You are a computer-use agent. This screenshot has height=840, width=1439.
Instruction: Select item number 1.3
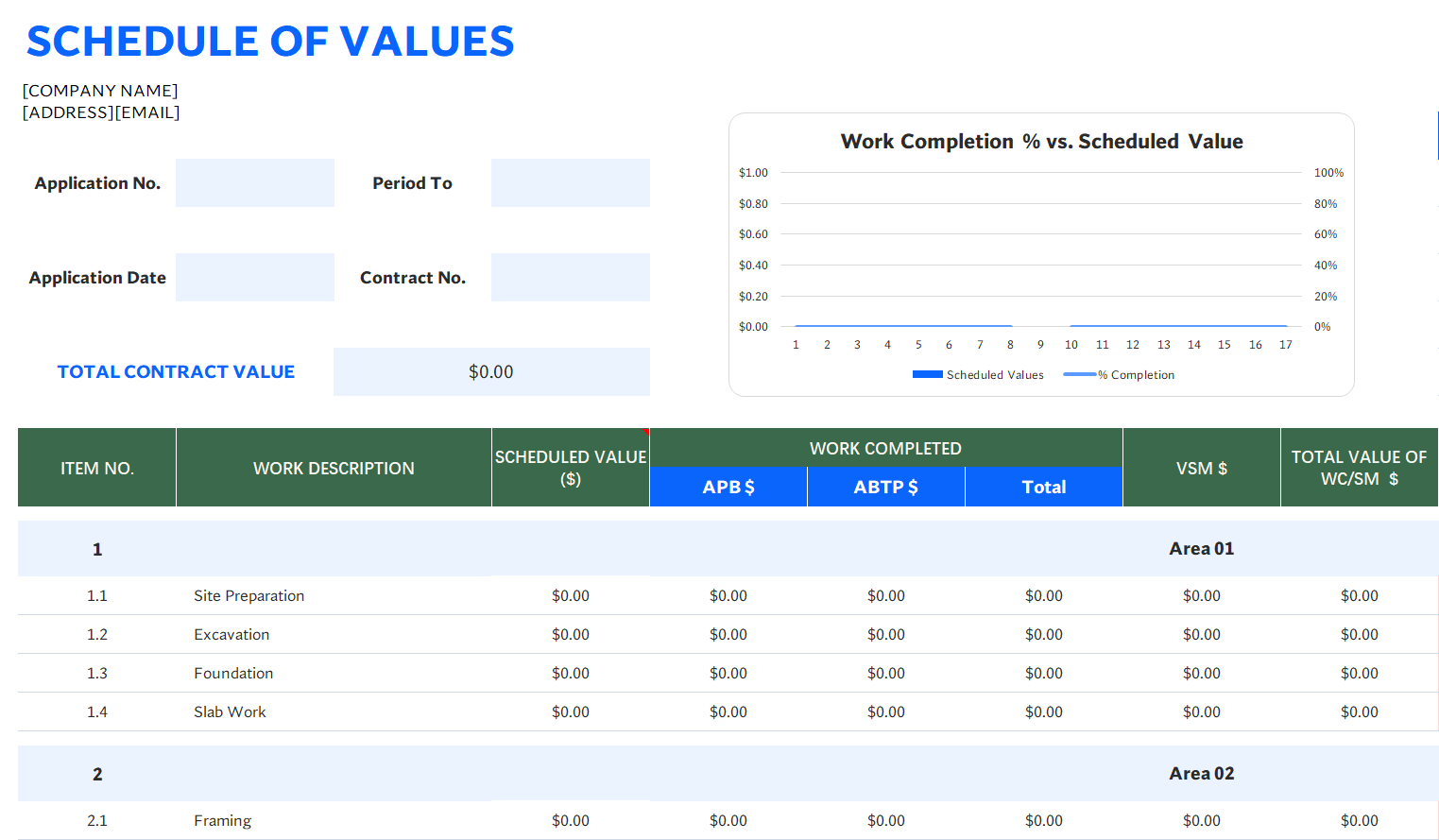click(97, 674)
